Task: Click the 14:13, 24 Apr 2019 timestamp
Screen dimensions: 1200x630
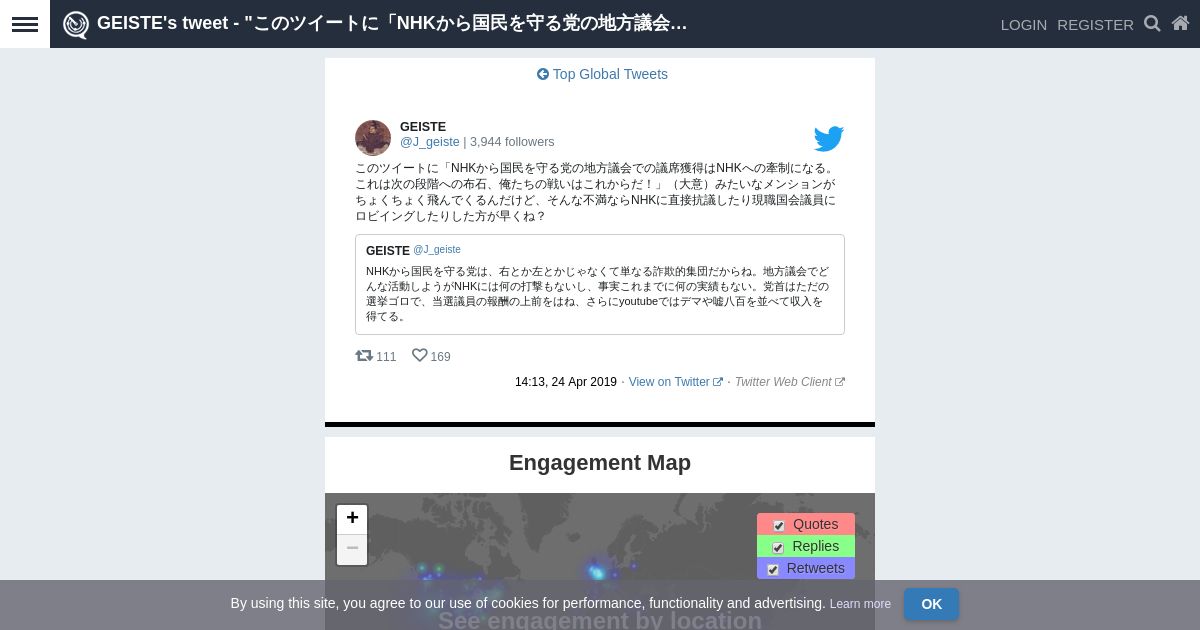Action: coord(566,382)
